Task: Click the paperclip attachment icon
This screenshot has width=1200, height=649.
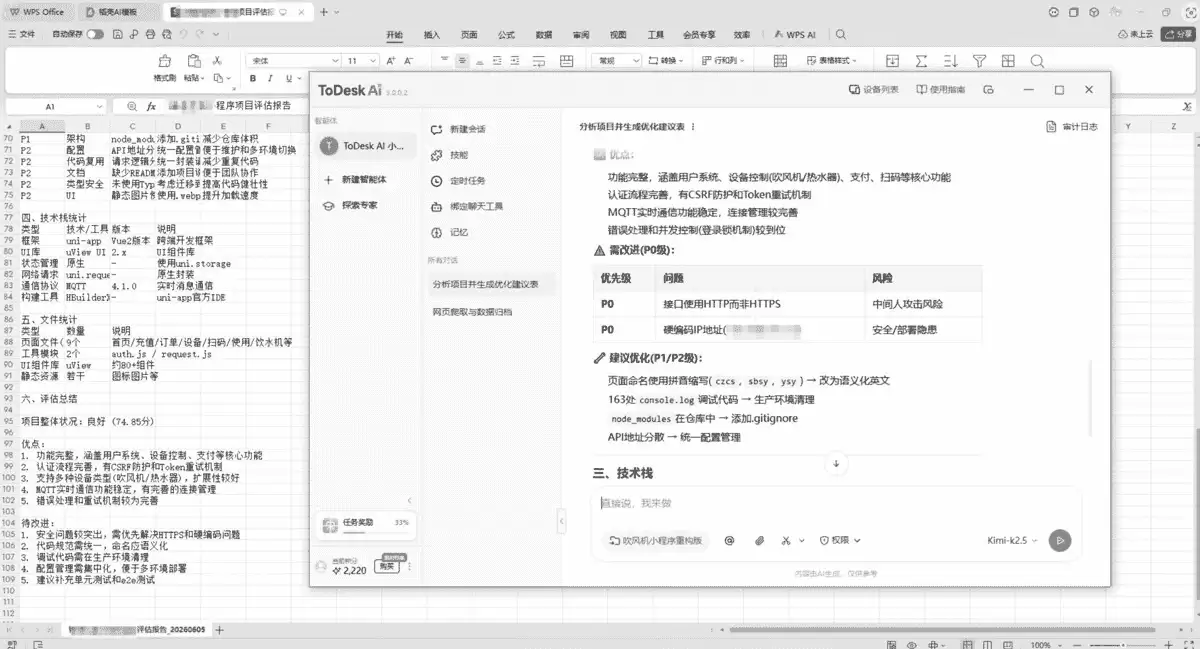Action: click(x=759, y=540)
